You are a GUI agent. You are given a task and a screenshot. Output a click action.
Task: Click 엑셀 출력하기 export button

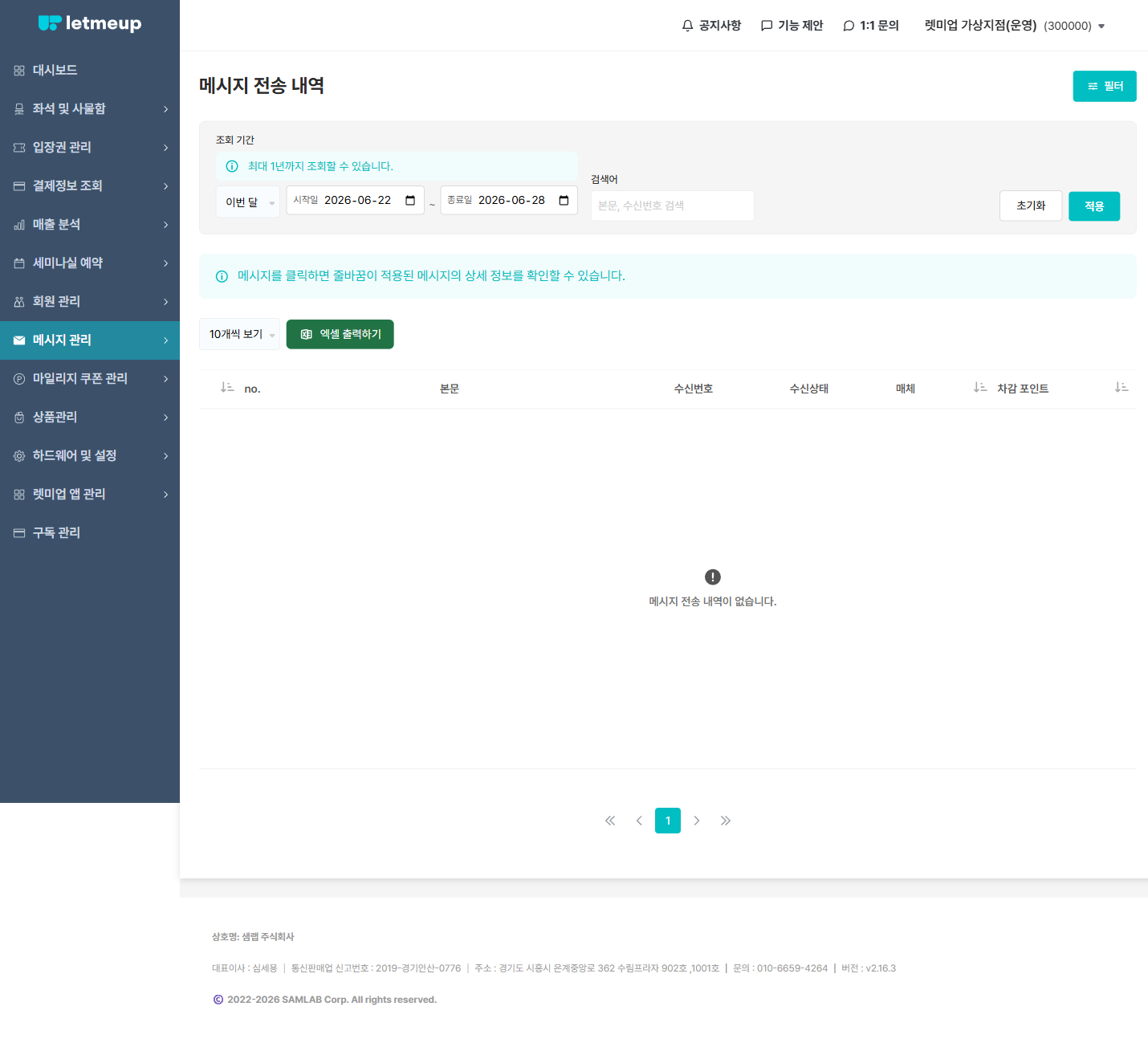tap(340, 334)
